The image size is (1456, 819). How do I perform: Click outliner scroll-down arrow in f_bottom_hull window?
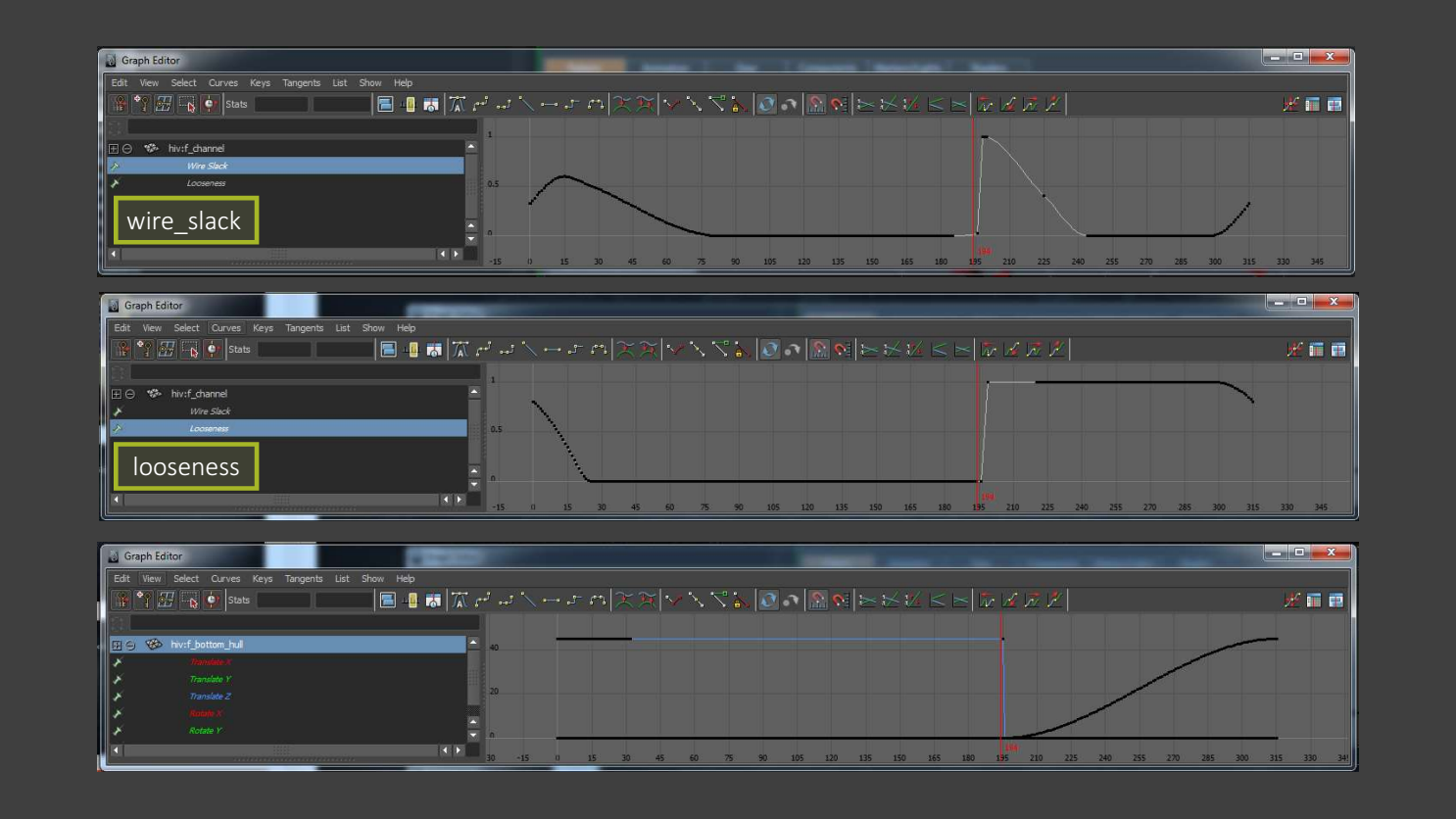[474, 735]
